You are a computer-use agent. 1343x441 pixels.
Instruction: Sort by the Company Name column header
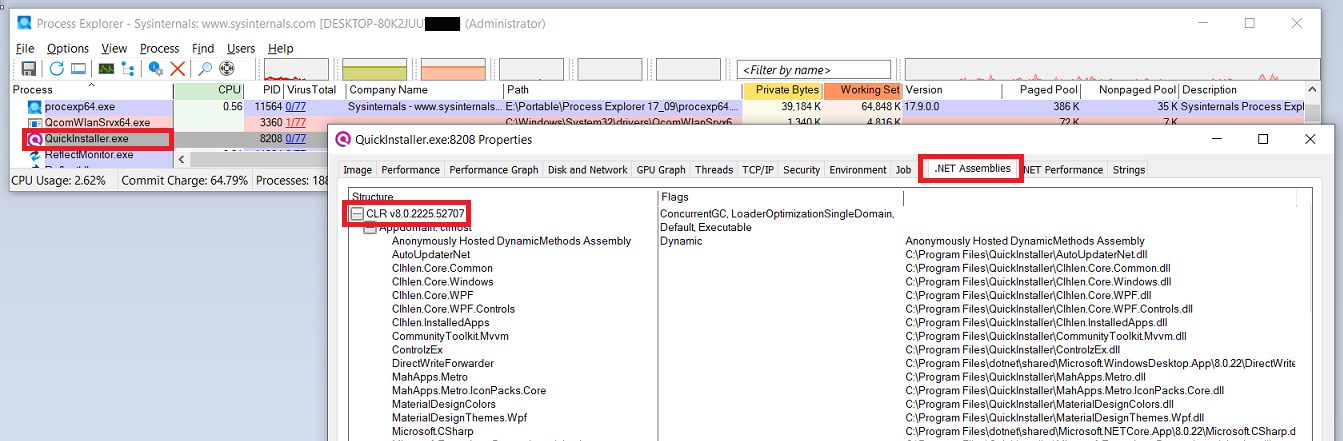pyautogui.click(x=424, y=90)
